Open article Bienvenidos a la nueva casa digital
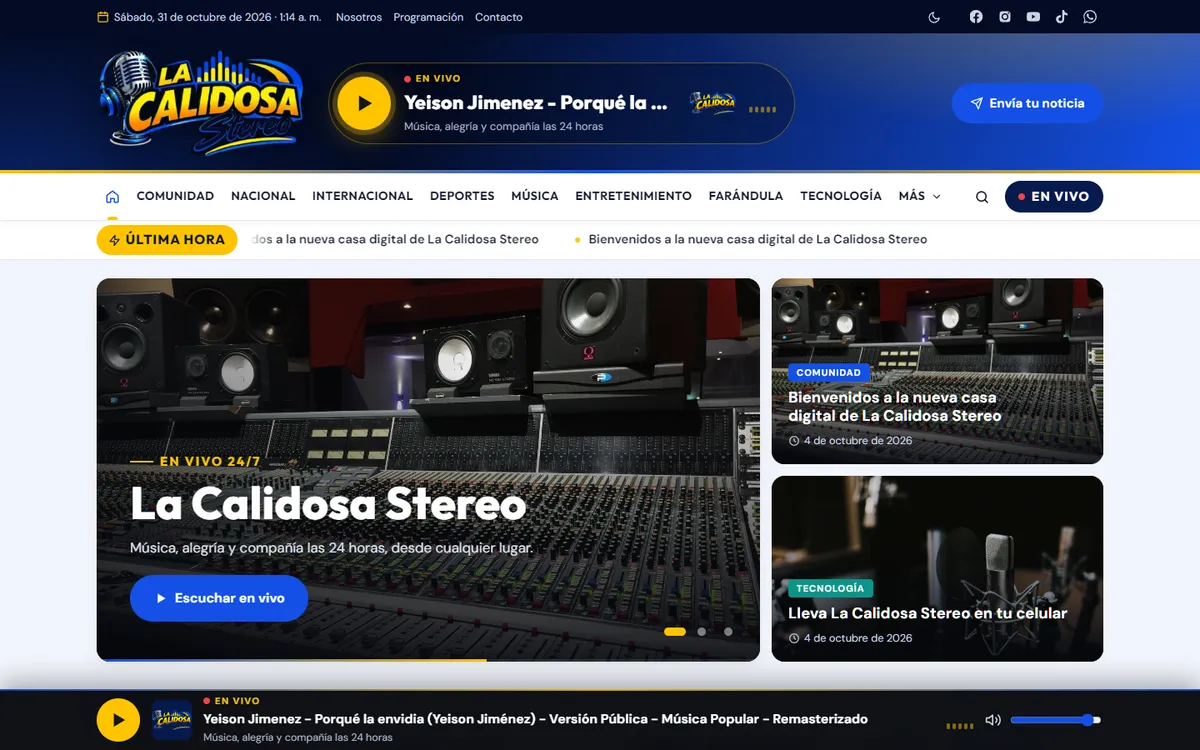 click(x=894, y=407)
